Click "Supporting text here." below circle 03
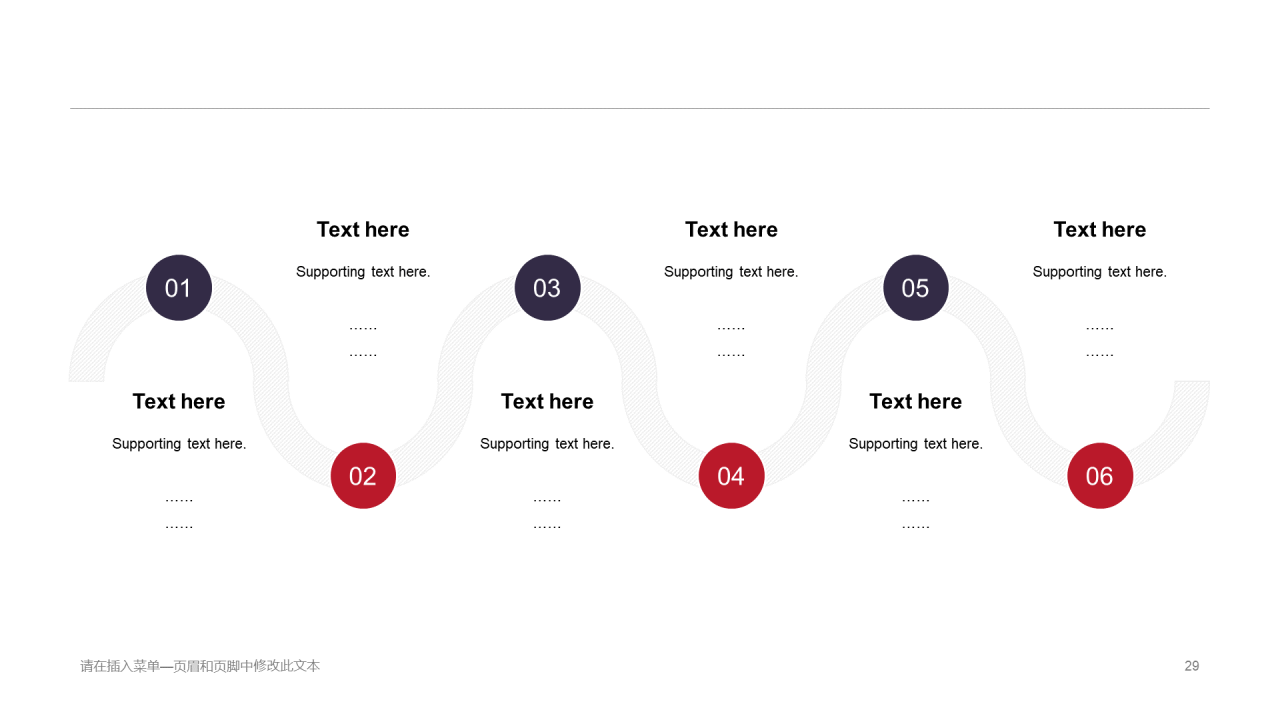1280x720 pixels. click(x=547, y=444)
